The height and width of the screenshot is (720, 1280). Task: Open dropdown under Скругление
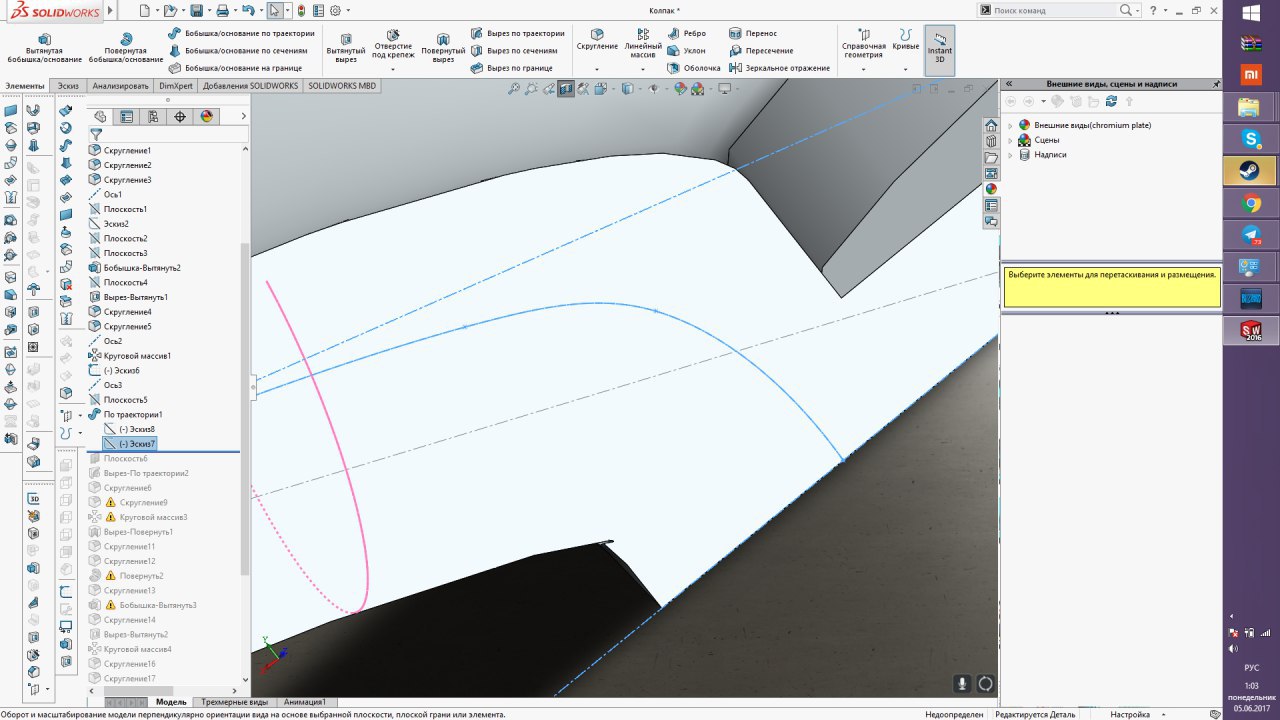click(597, 69)
